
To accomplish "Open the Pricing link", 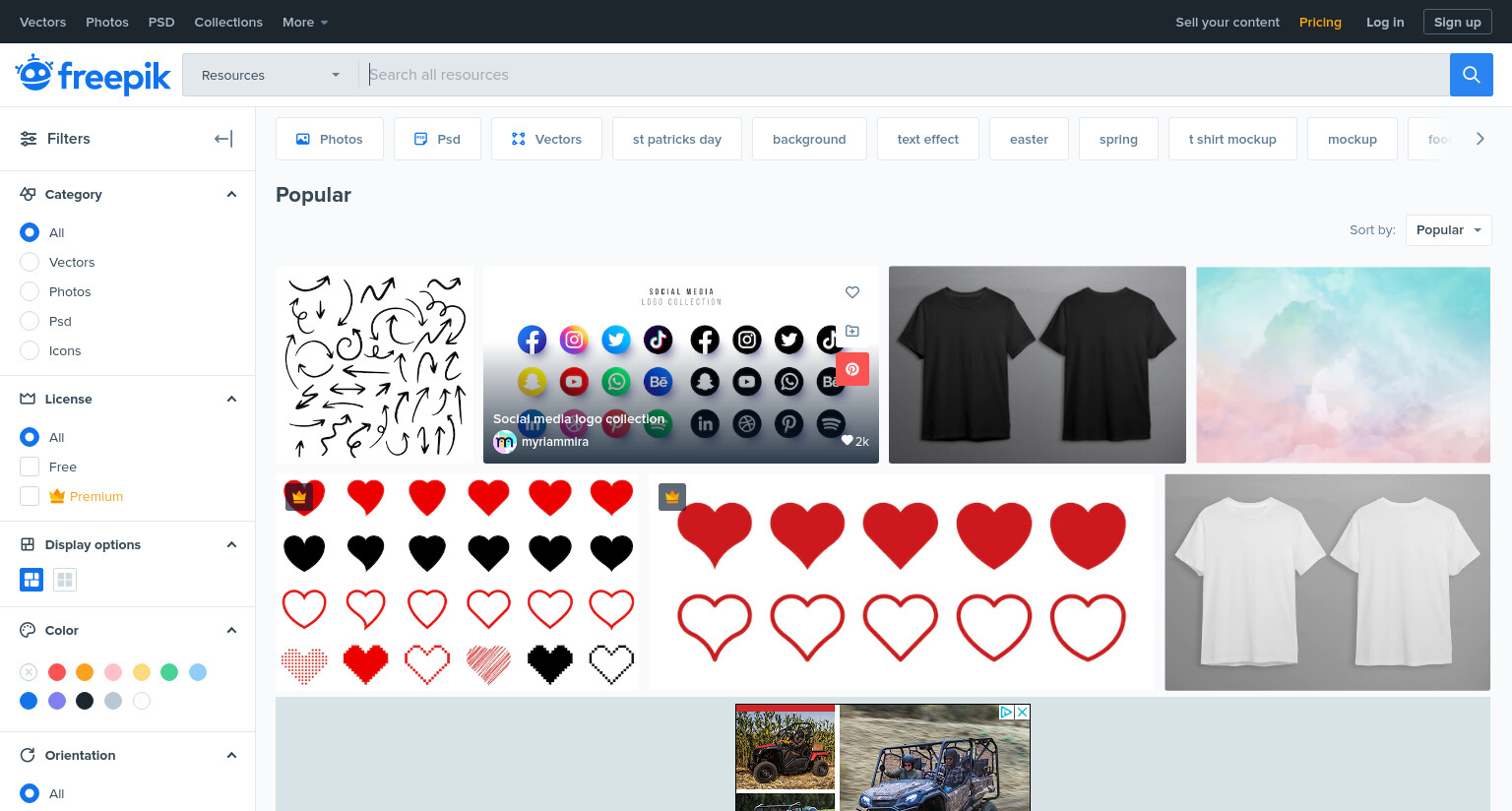I will tap(1320, 22).
